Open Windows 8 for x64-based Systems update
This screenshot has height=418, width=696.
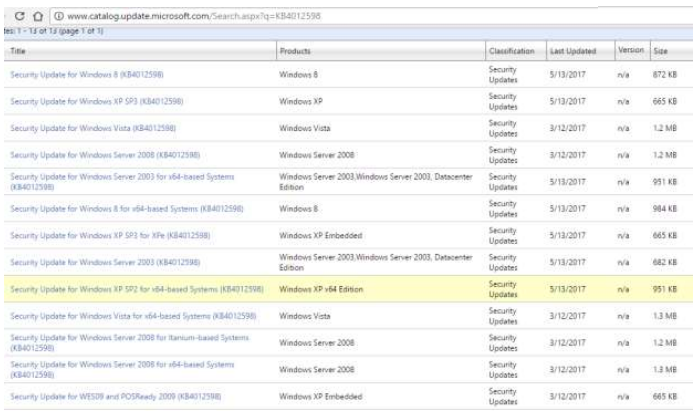click(x=126, y=210)
